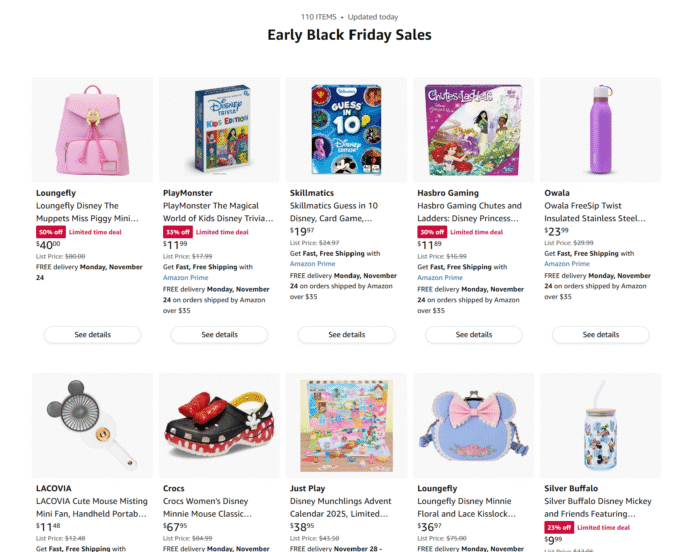Image resolution: width=700 pixels, height=552 pixels.
Task: See details for Skillmatics Guess in 10
Action: 346,335
